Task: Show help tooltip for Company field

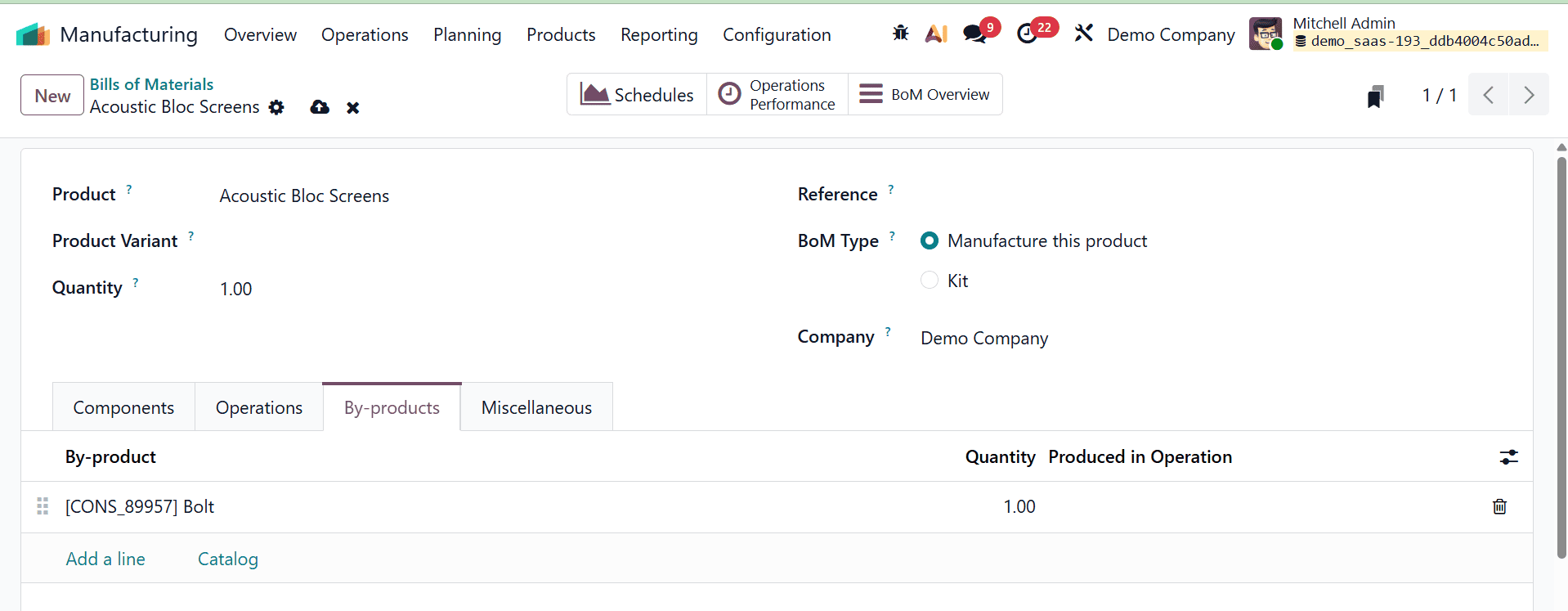Action: coord(887,331)
